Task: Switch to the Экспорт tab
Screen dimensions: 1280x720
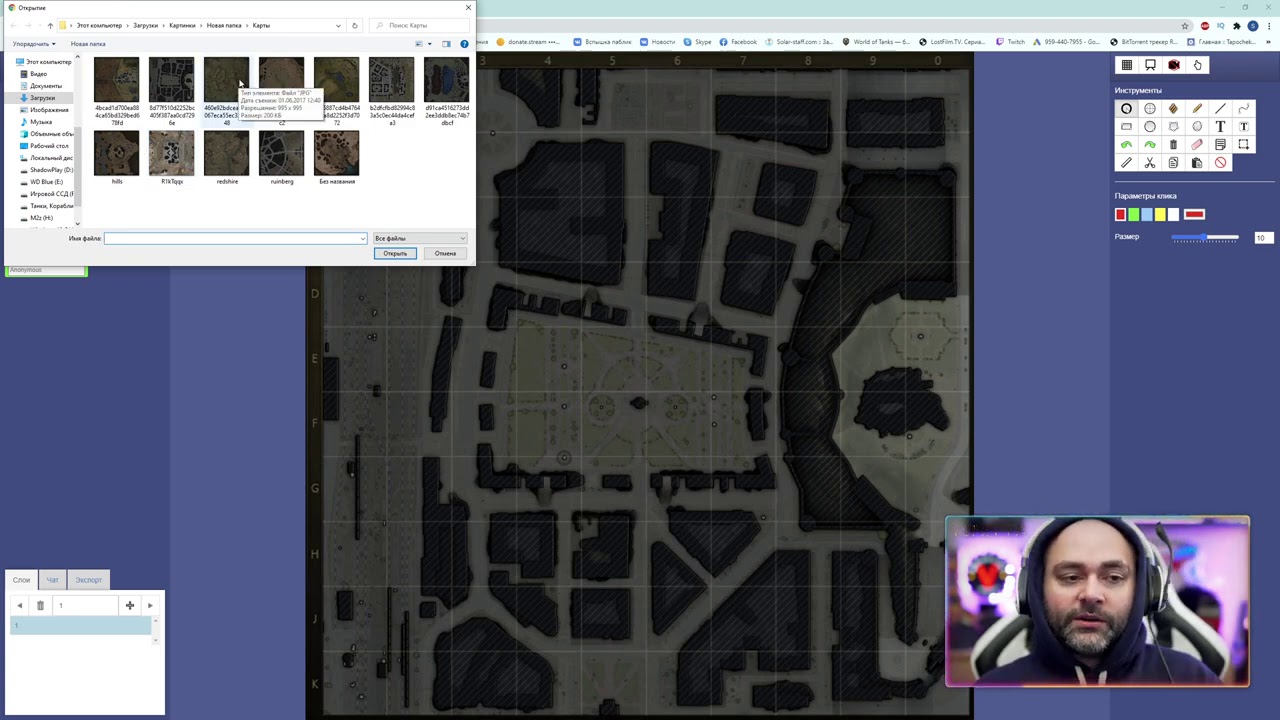Action: coord(88,580)
